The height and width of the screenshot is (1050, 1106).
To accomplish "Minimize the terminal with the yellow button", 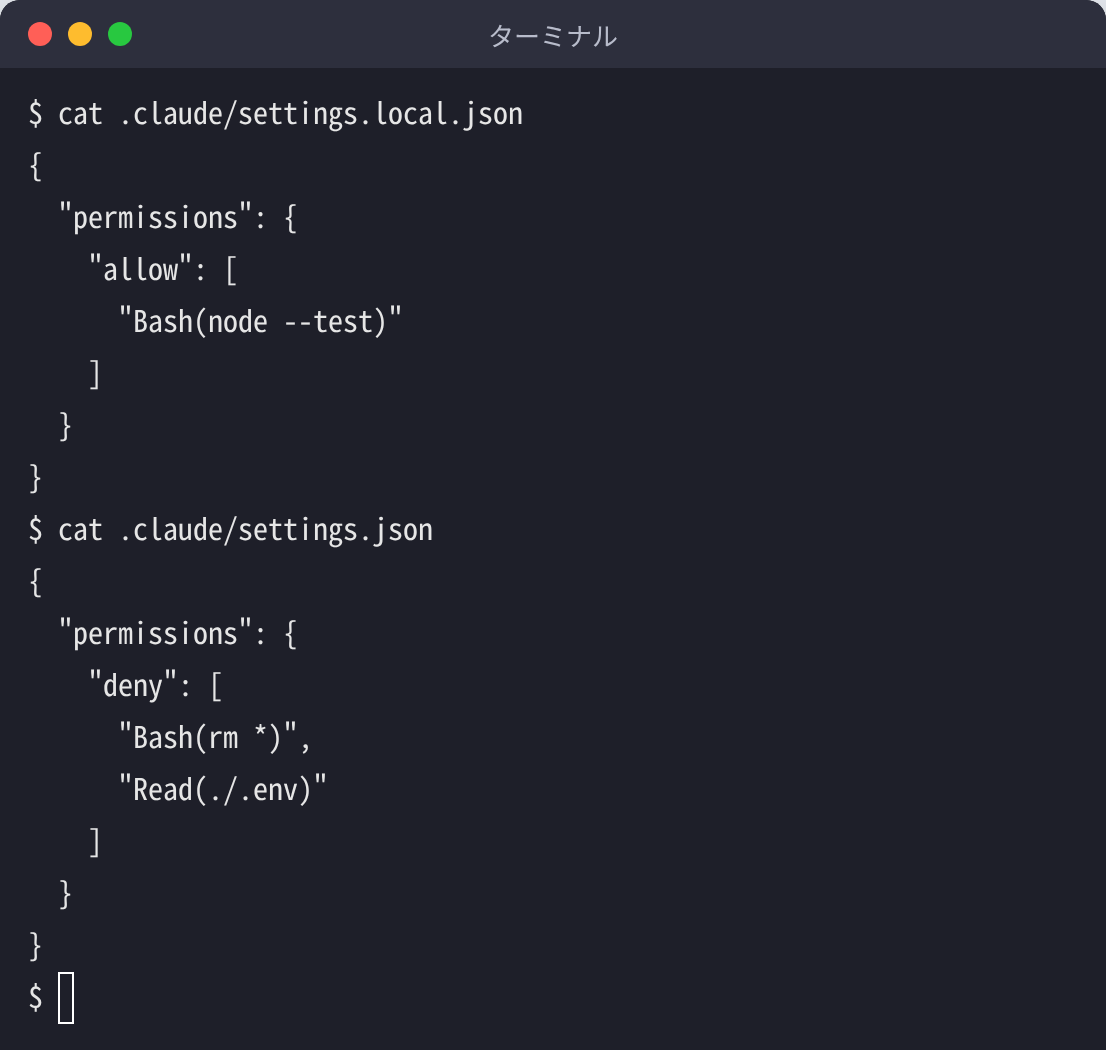I will pos(80,35).
